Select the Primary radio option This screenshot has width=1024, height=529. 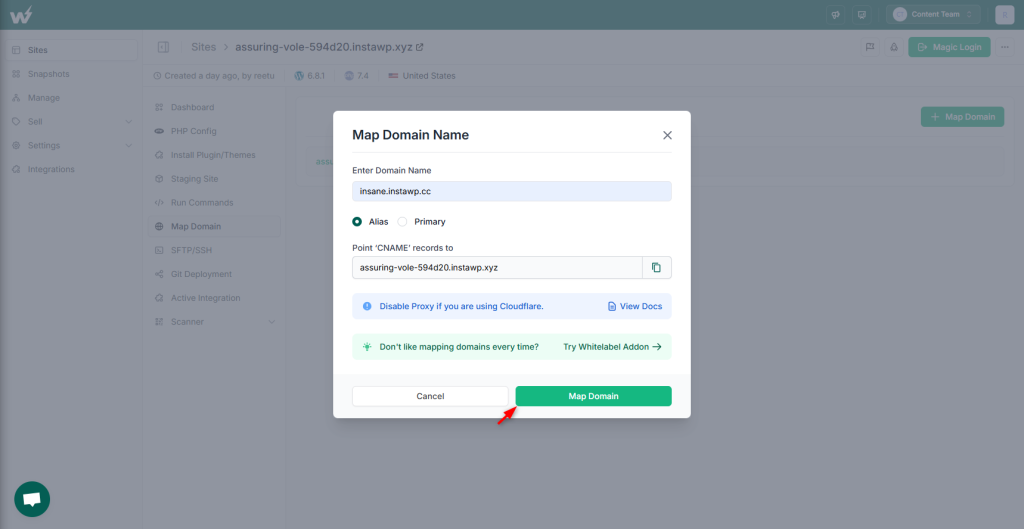402,221
